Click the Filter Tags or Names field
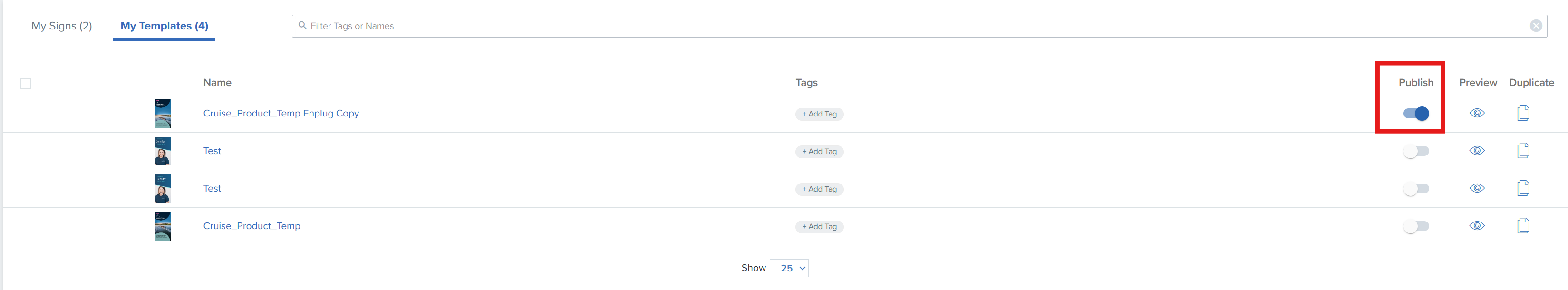 click(x=913, y=26)
